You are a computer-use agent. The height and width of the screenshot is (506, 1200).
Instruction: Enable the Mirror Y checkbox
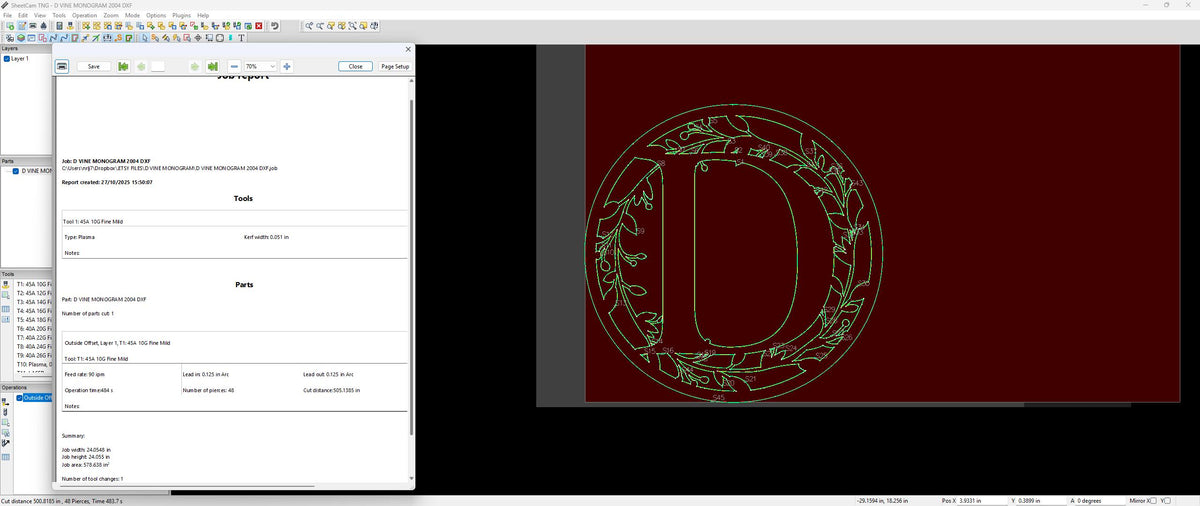point(1168,500)
